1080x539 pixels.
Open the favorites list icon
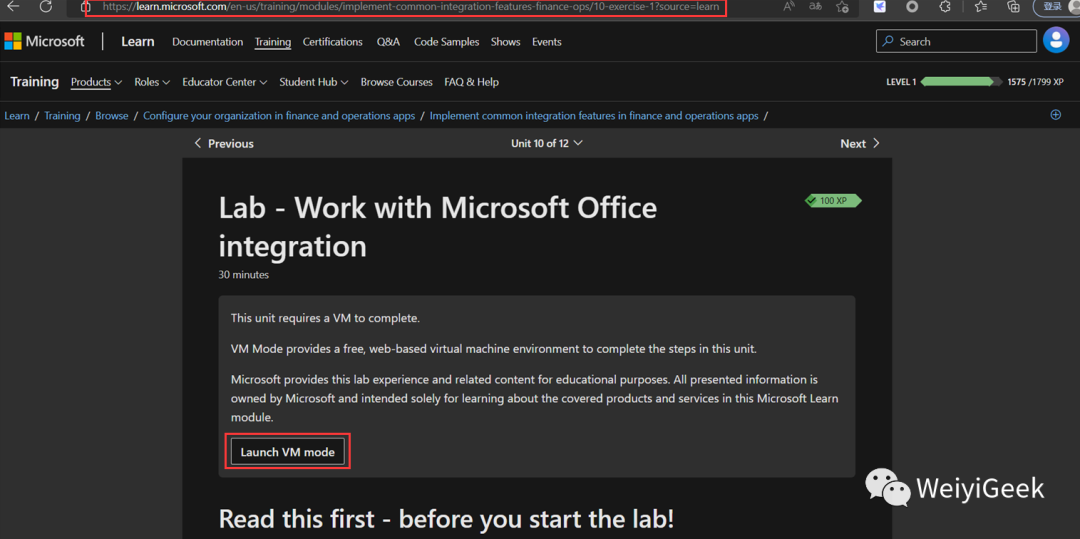[981, 7]
